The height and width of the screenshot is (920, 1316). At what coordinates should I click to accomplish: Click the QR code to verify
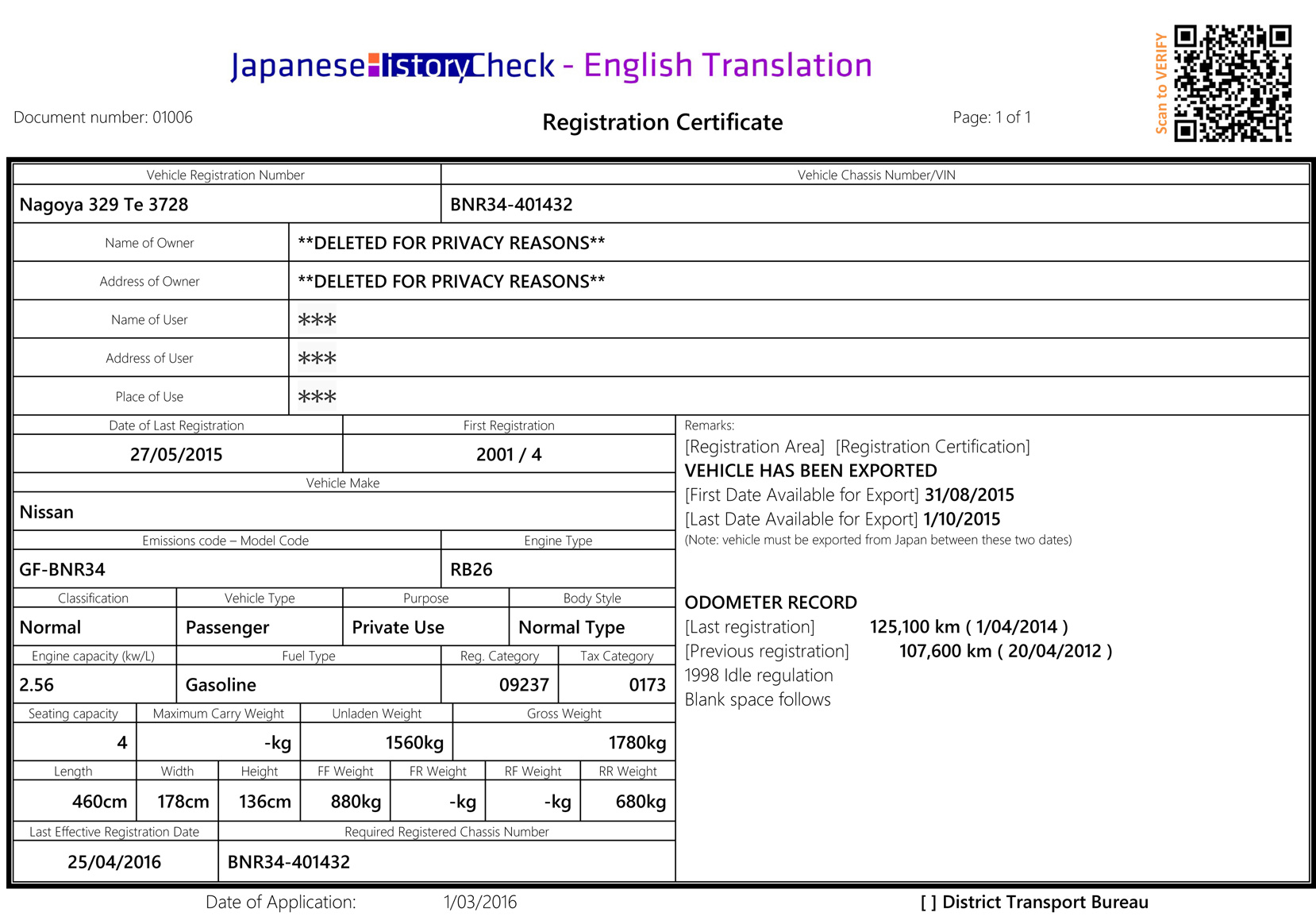point(1233,83)
